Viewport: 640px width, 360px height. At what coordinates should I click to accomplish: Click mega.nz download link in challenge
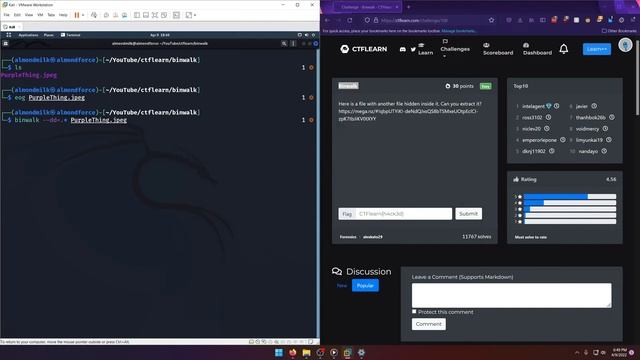[408, 115]
